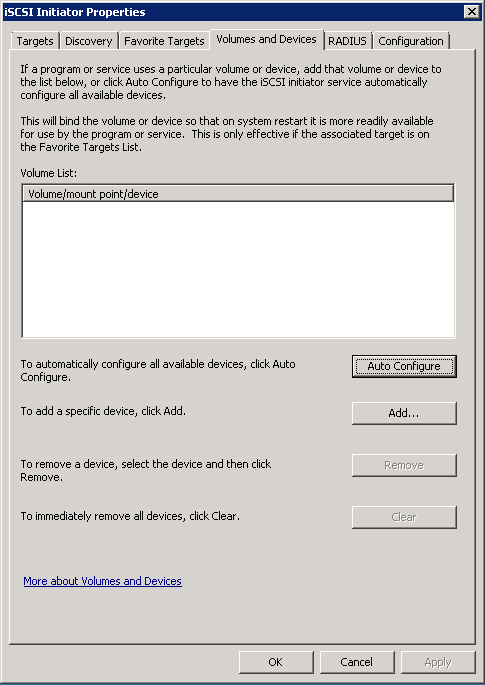Switch to the Targets tab

point(35,41)
